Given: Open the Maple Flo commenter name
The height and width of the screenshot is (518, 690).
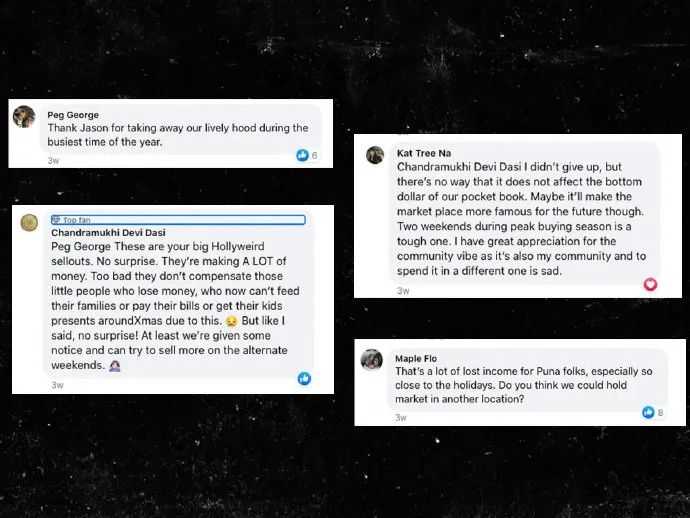Looking at the screenshot, I should 416,358.
